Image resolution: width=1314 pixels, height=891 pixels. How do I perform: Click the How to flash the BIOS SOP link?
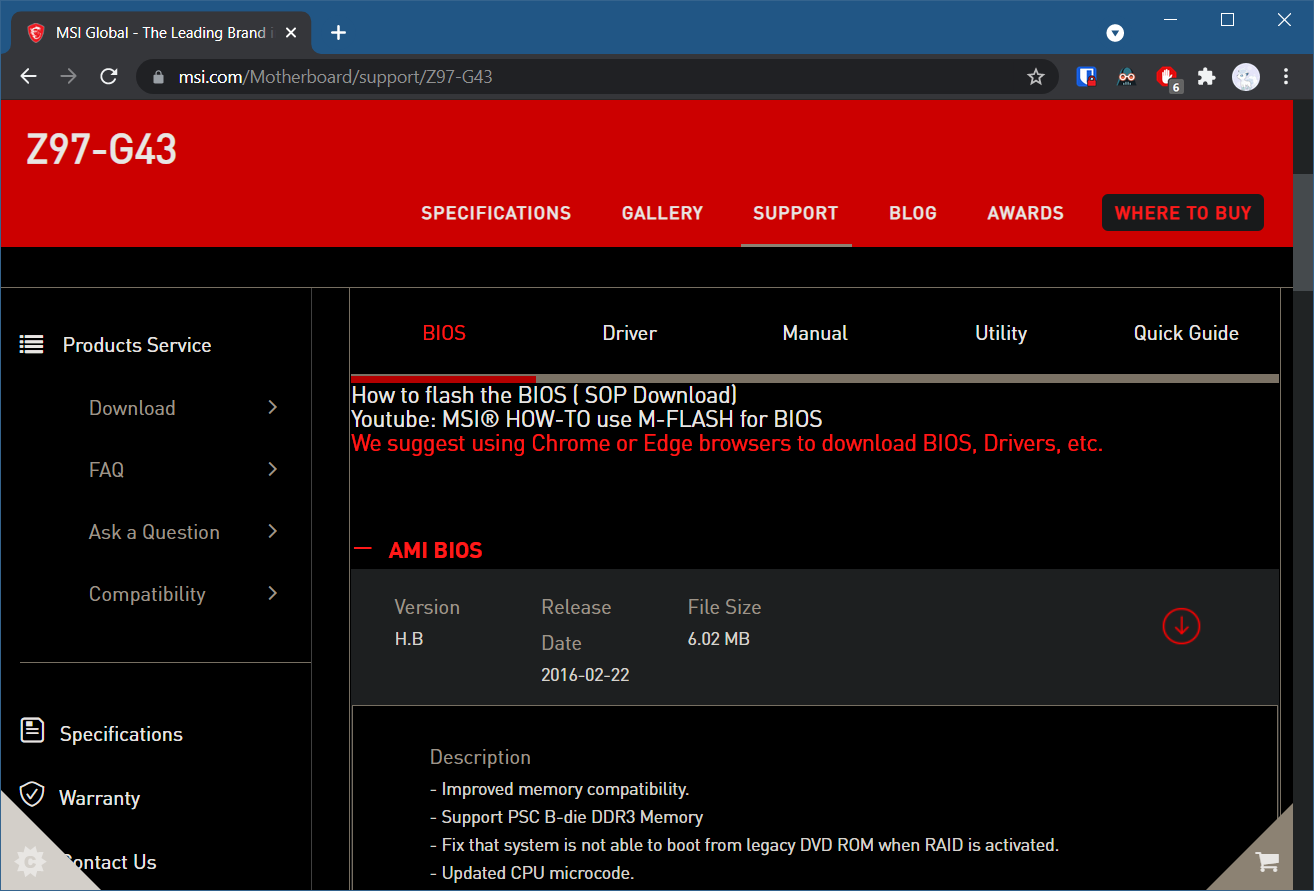pyautogui.click(x=544, y=395)
